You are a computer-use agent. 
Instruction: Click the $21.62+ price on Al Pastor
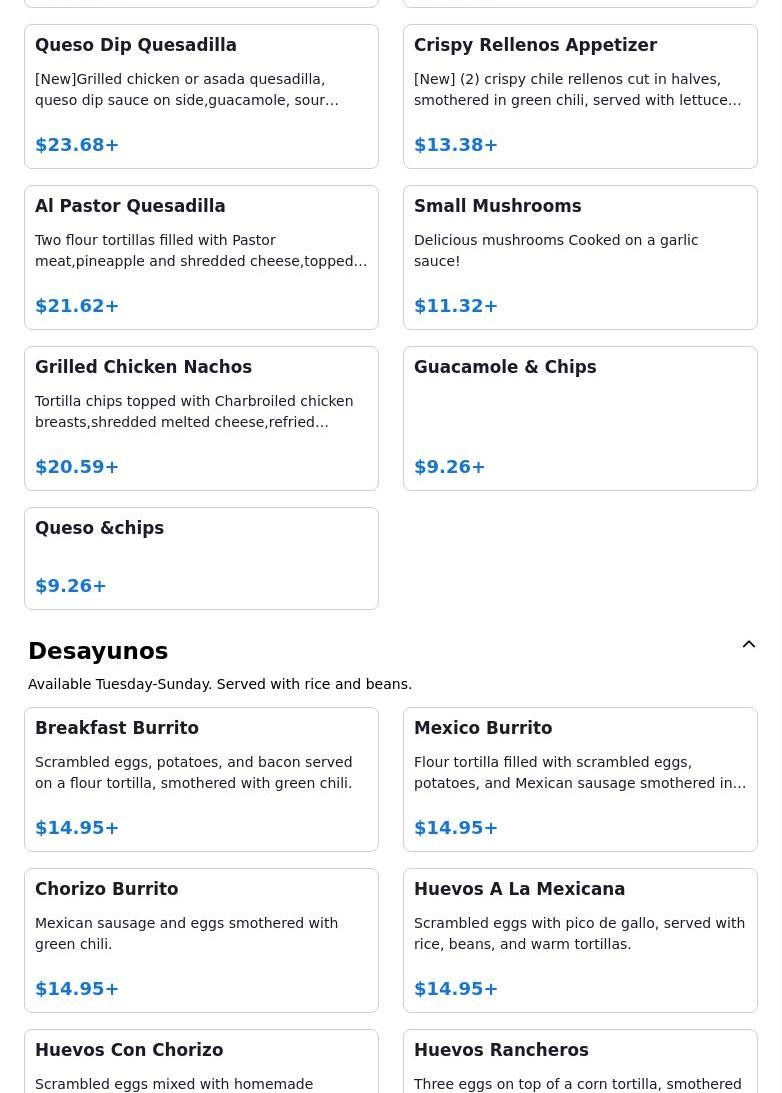[77, 306]
